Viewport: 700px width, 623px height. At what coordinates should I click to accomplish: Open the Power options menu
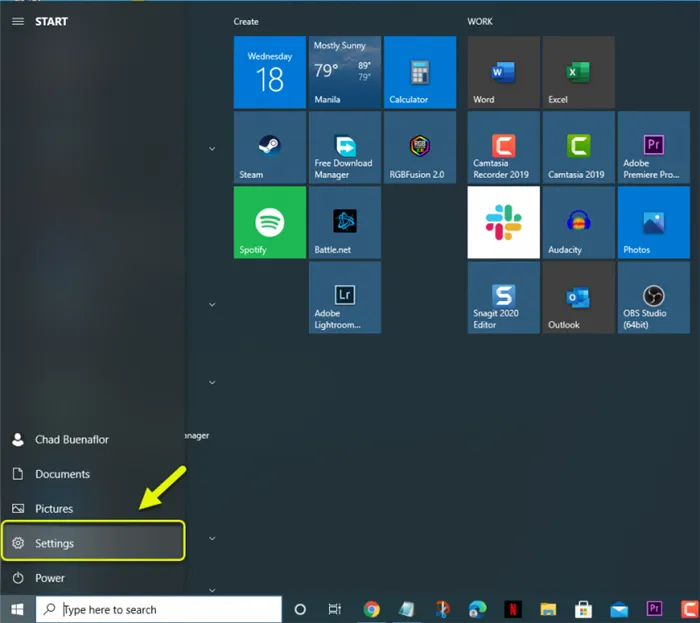tap(93, 578)
